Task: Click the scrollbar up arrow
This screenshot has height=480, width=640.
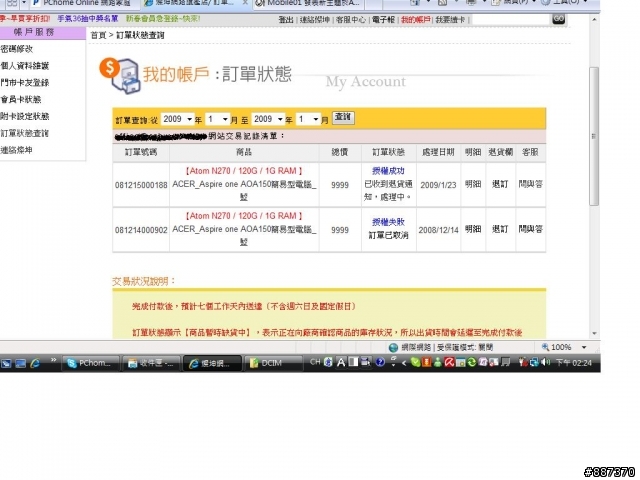Action: click(x=594, y=20)
